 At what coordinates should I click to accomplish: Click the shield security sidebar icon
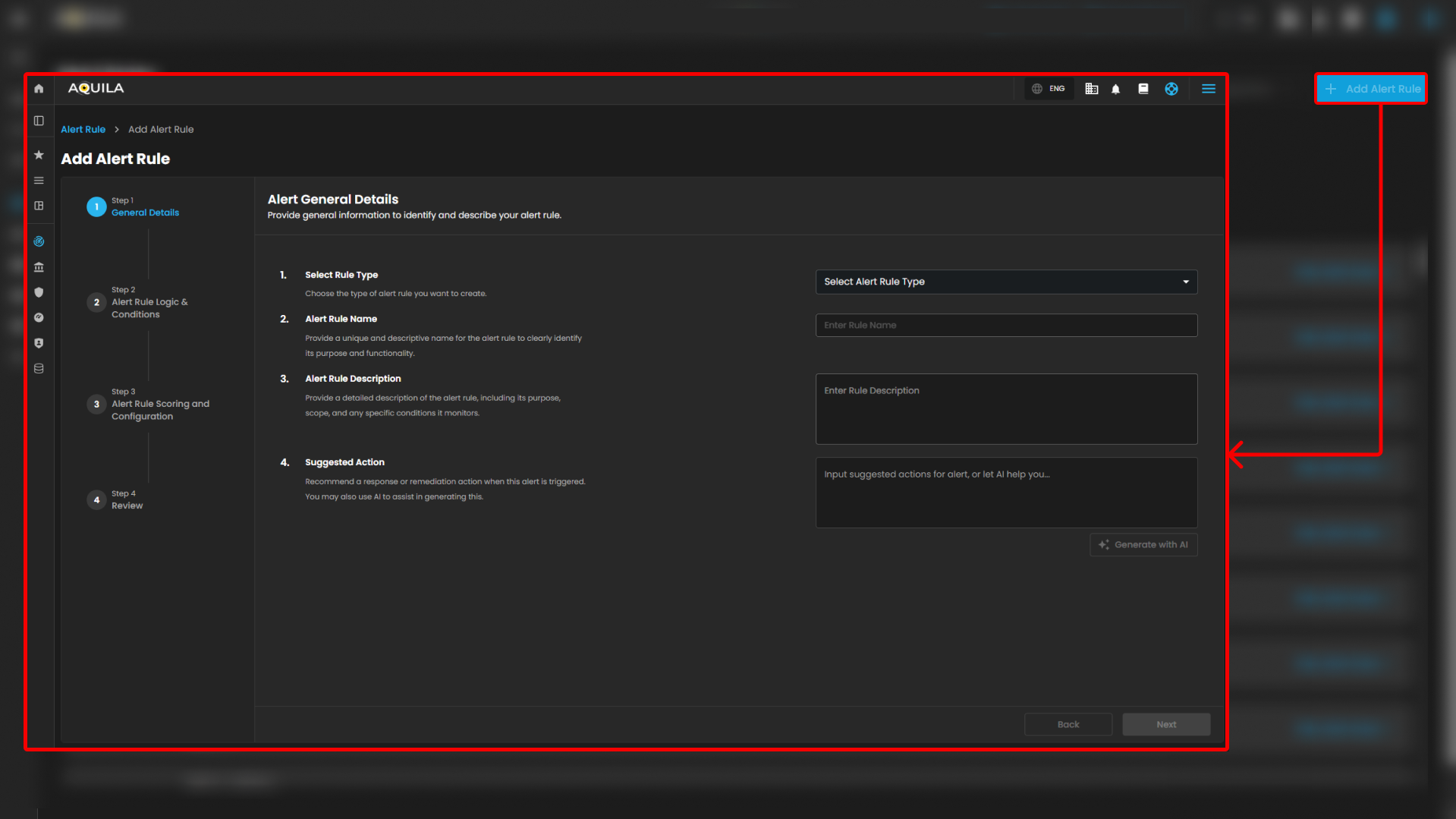pos(39,292)
